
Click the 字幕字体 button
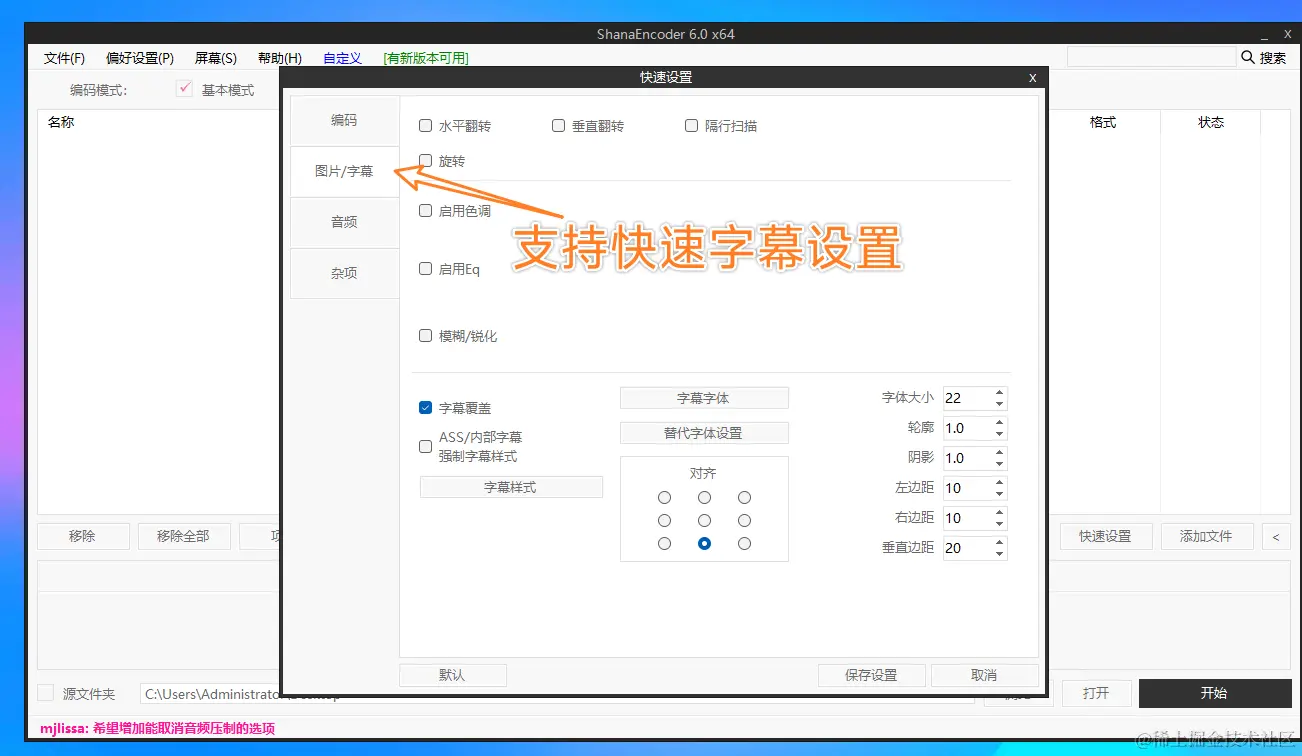[x=704, y=398]
